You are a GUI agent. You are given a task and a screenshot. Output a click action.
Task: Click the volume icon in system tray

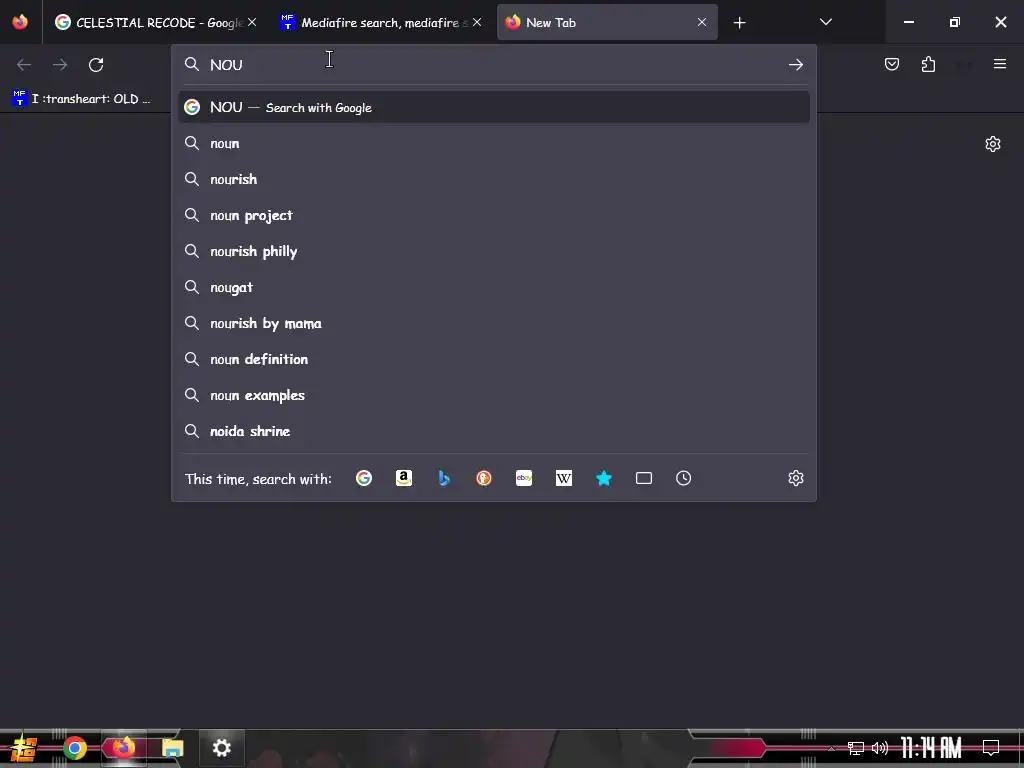click(880, 748)
